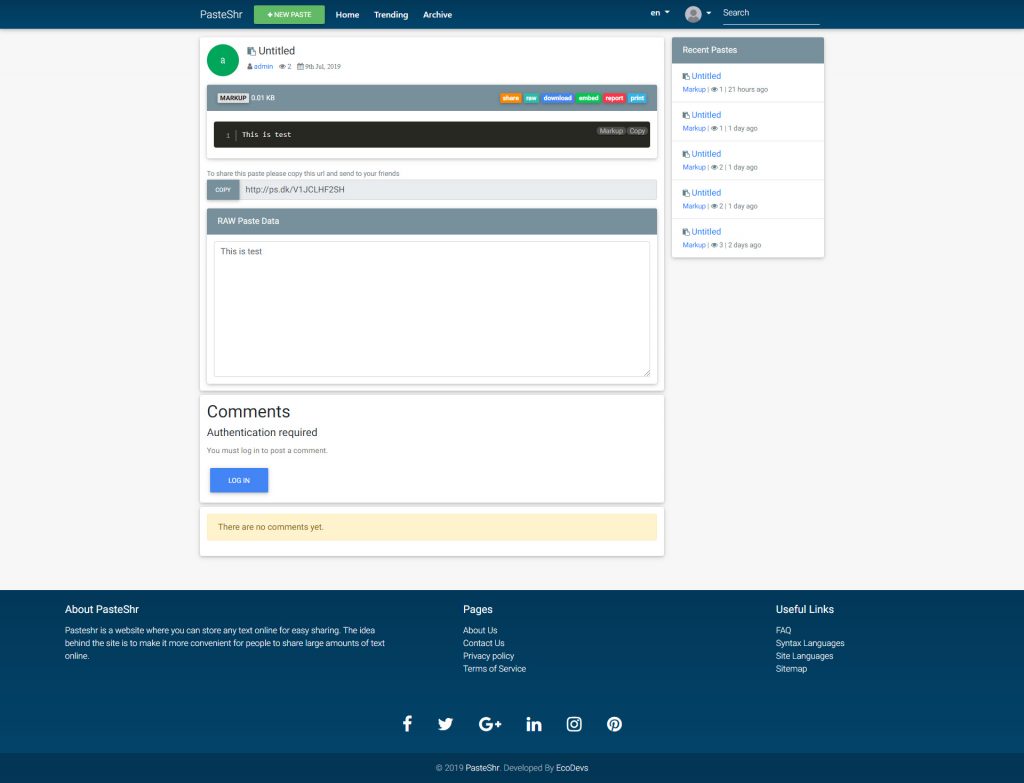Open the Twitter social icon in footer
Viewport: 1024px width, 783px height.
pos(445,724)
